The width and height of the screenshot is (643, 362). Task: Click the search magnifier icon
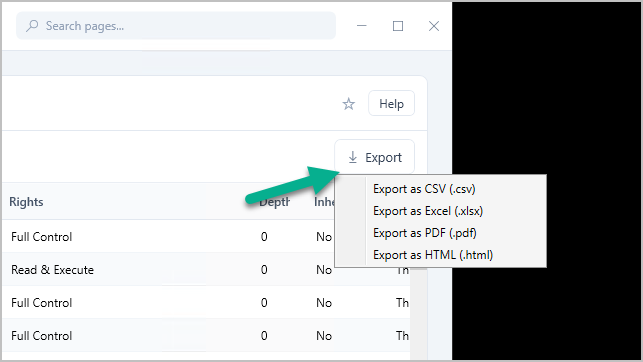tap(32, 26)
